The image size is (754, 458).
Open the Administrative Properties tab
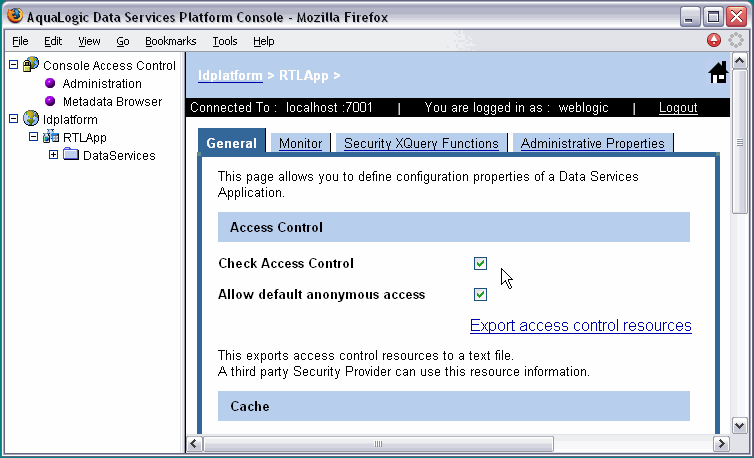click(x=592, y=143)
